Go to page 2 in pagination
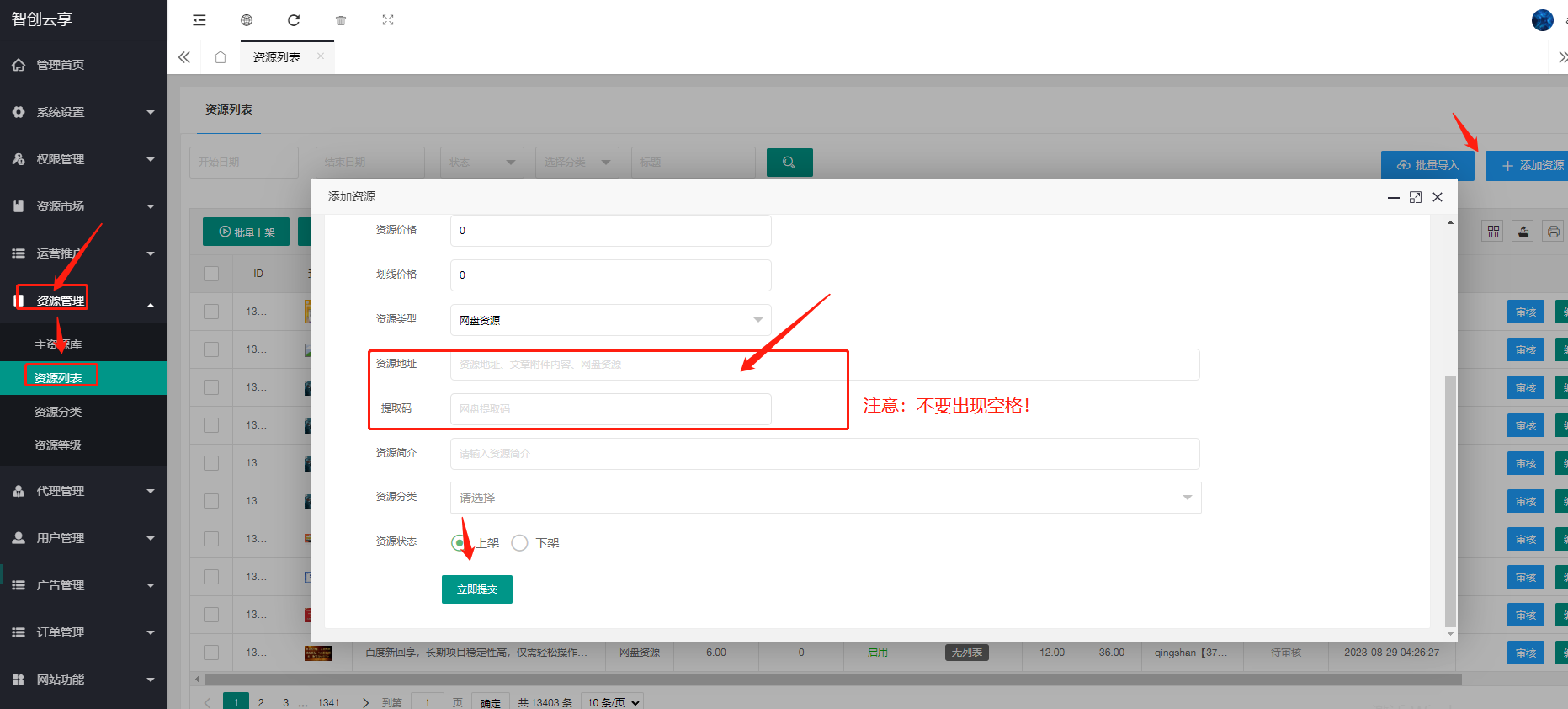1568x709 pixels. tap(261, 702)
